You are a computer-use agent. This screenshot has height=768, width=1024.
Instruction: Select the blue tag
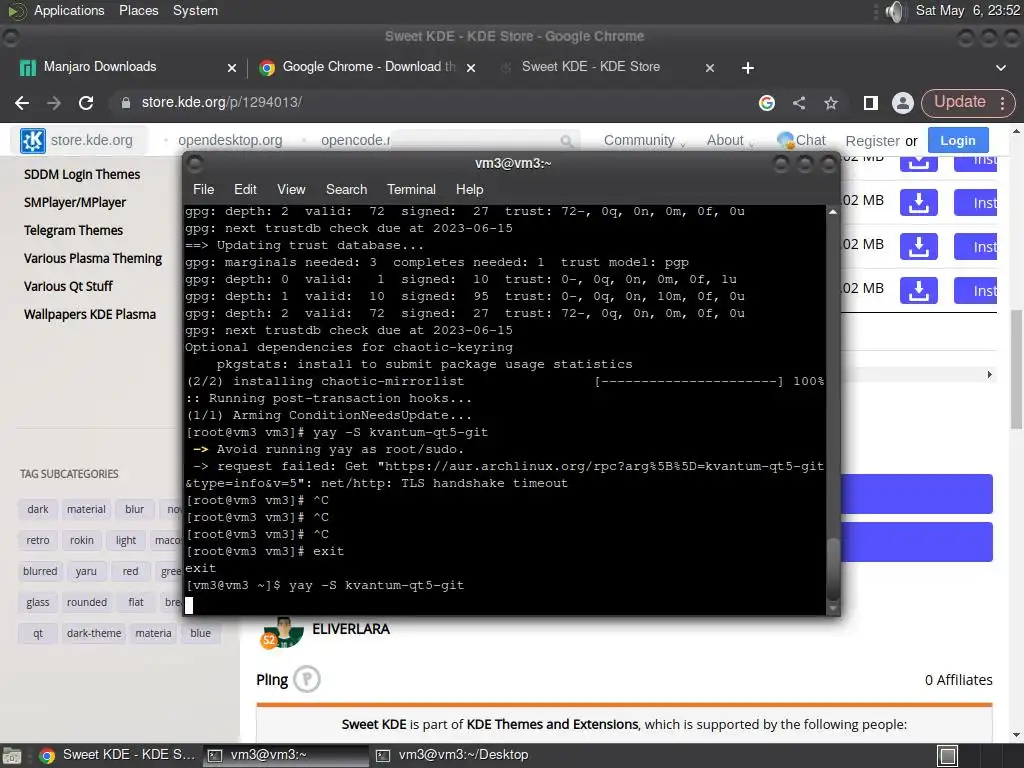(200, 633)
